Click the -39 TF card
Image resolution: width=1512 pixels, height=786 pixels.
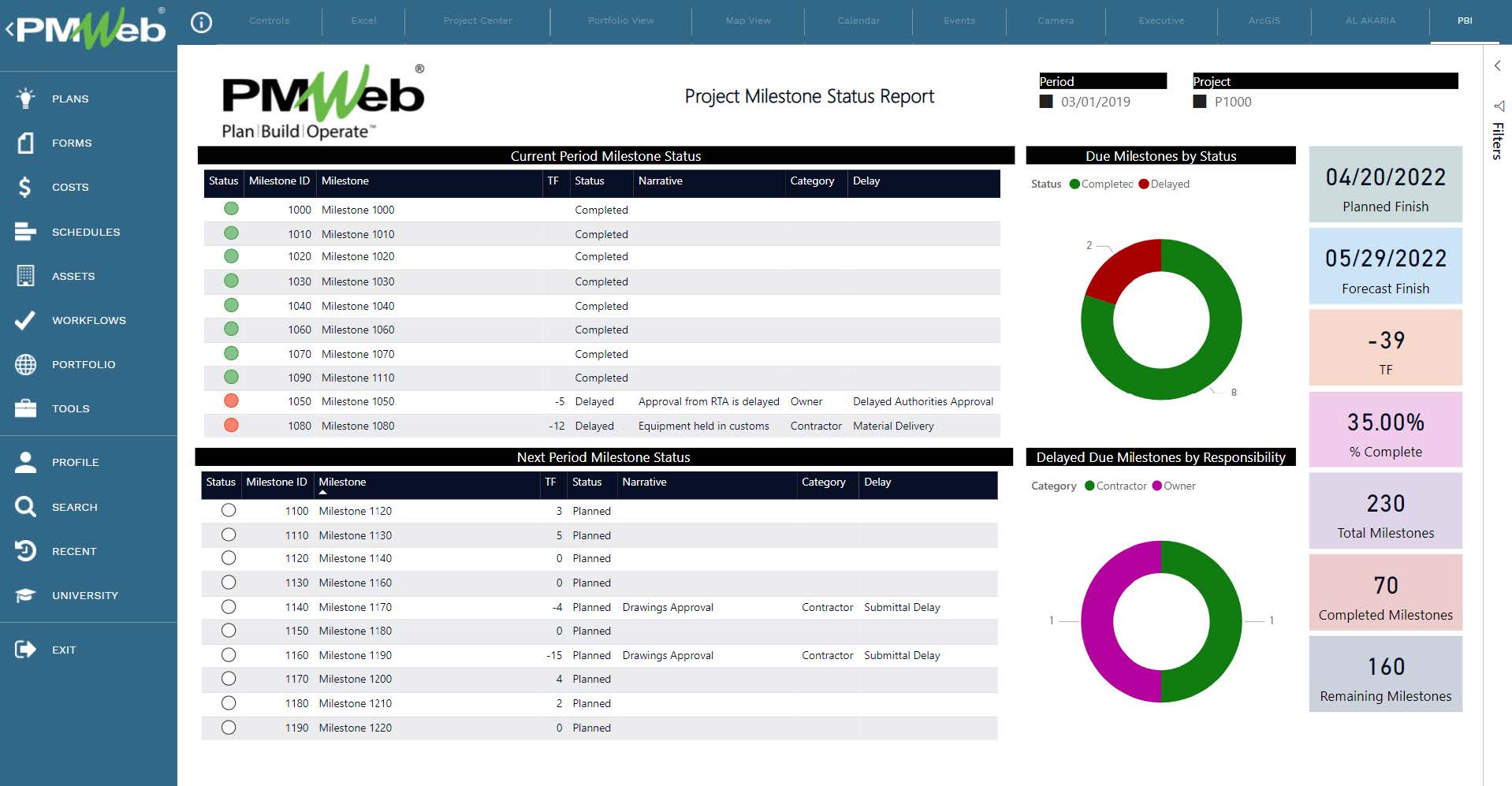[x=1385, y=348]
